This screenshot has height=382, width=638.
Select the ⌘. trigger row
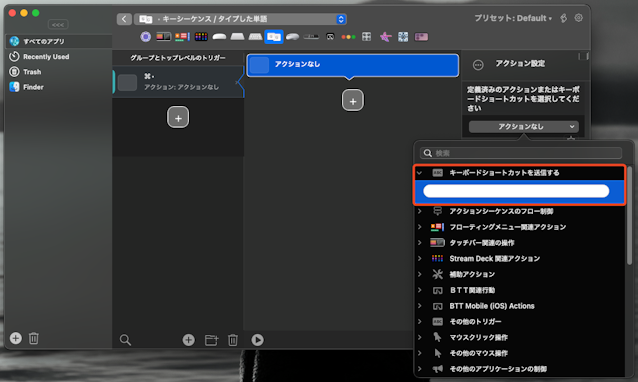[178, 82]
